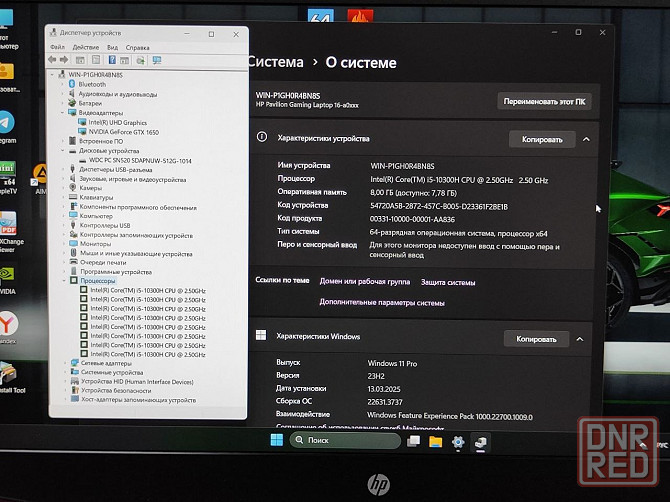Open Task View on the taskbar

413,441
